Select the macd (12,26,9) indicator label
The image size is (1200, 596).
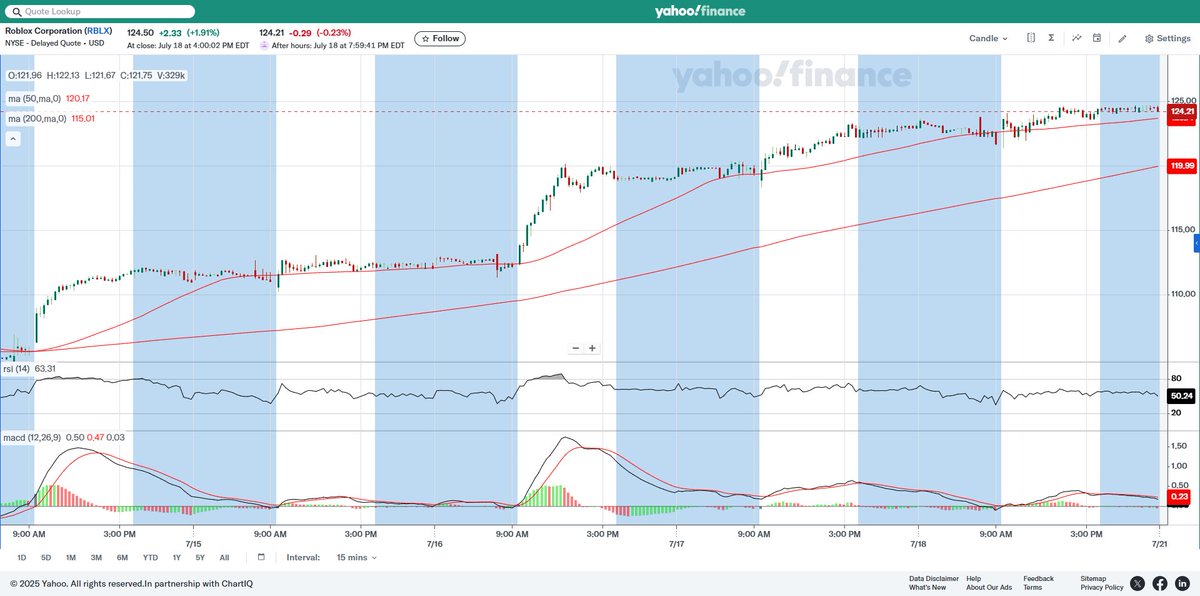[x=32, y=437]
